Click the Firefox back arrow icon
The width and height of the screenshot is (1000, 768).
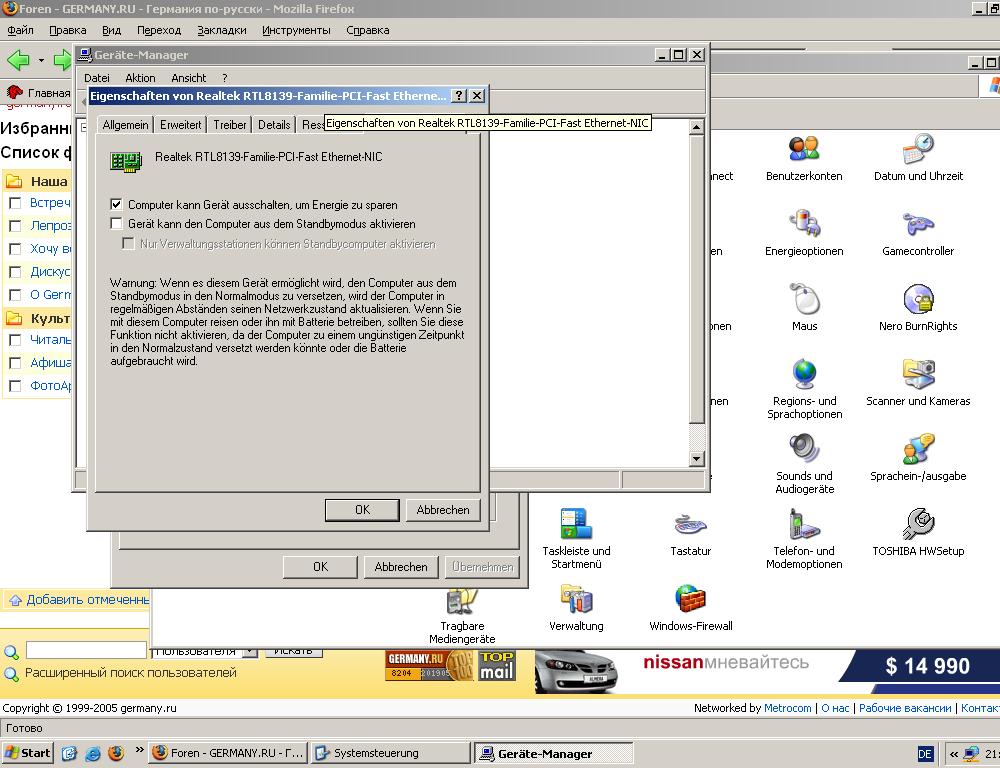click(18, 60)
